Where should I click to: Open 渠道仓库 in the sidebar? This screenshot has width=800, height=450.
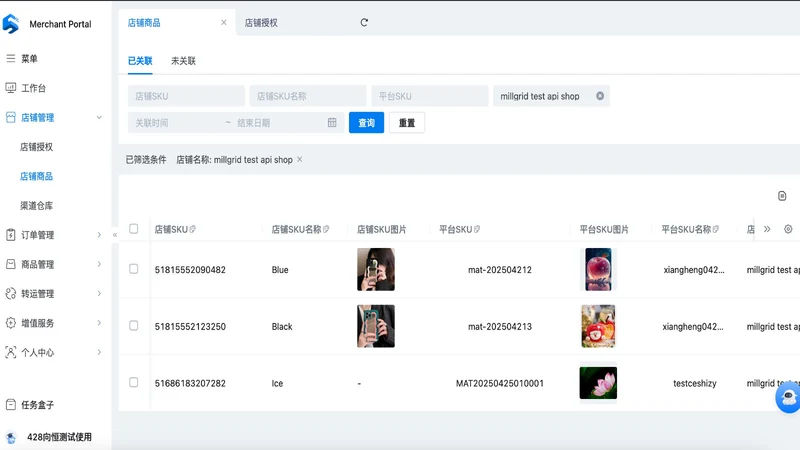(x=36, y=206)
